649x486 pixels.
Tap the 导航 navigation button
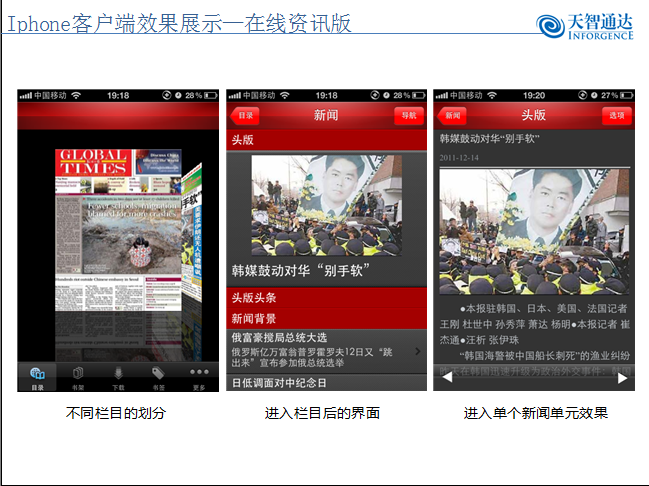click(x=409, y=115)
